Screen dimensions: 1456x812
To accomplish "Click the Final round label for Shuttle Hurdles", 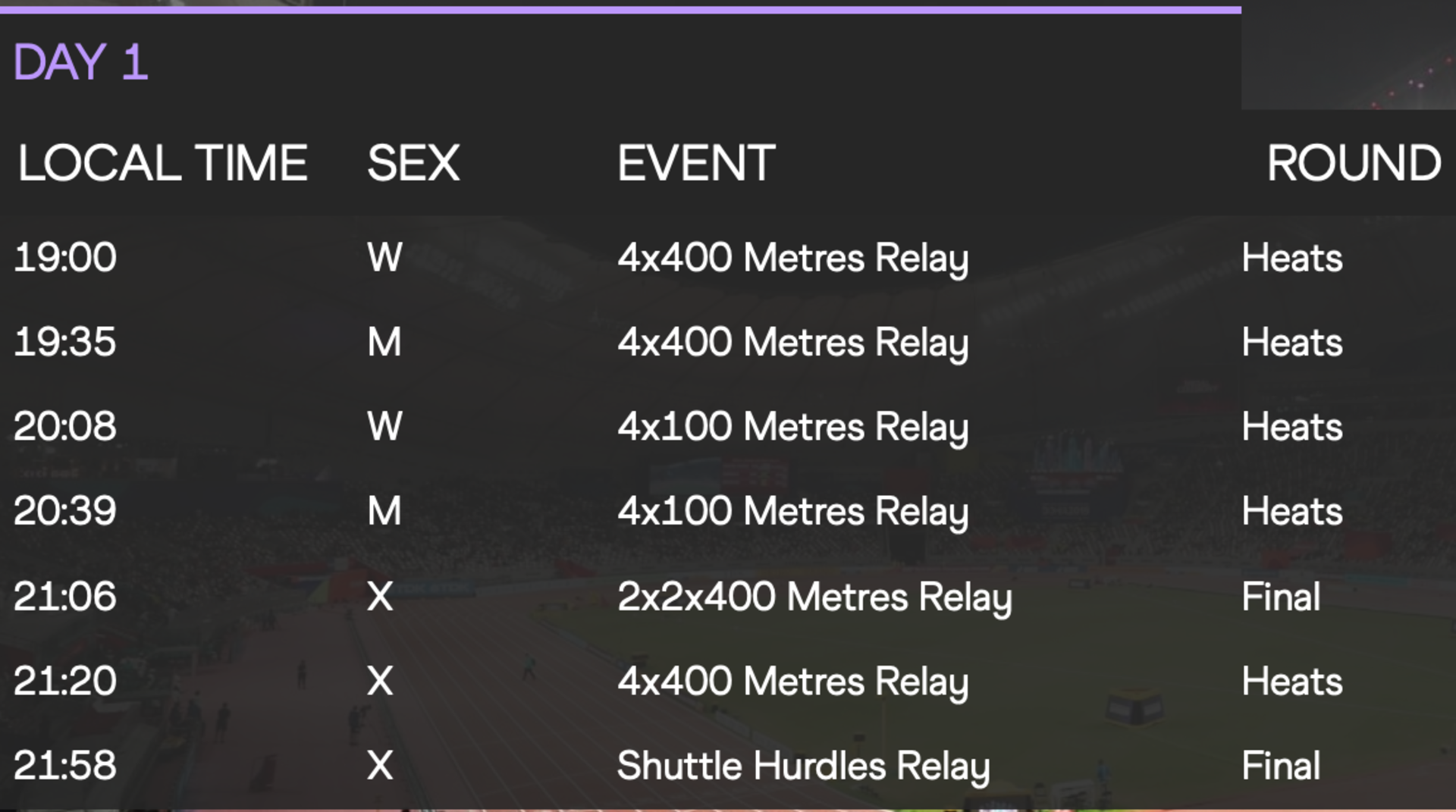I will point(1281,766).
